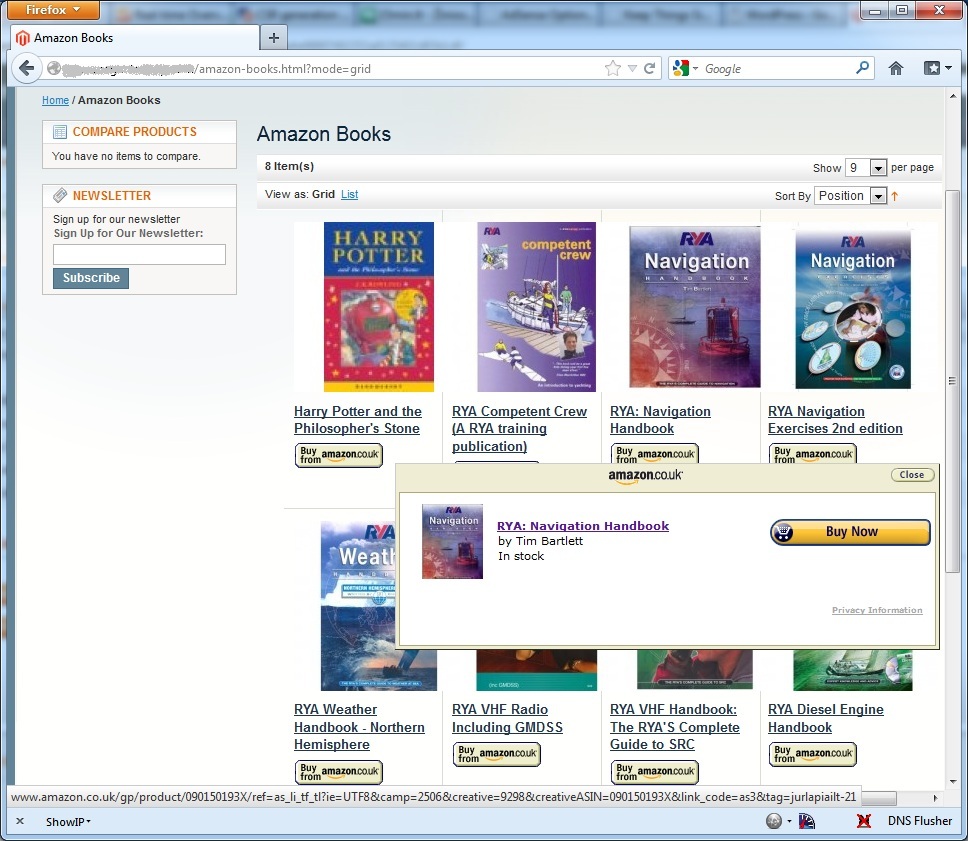Open a new tab with plus button
The image size is (968, 841).
(273, 38)
